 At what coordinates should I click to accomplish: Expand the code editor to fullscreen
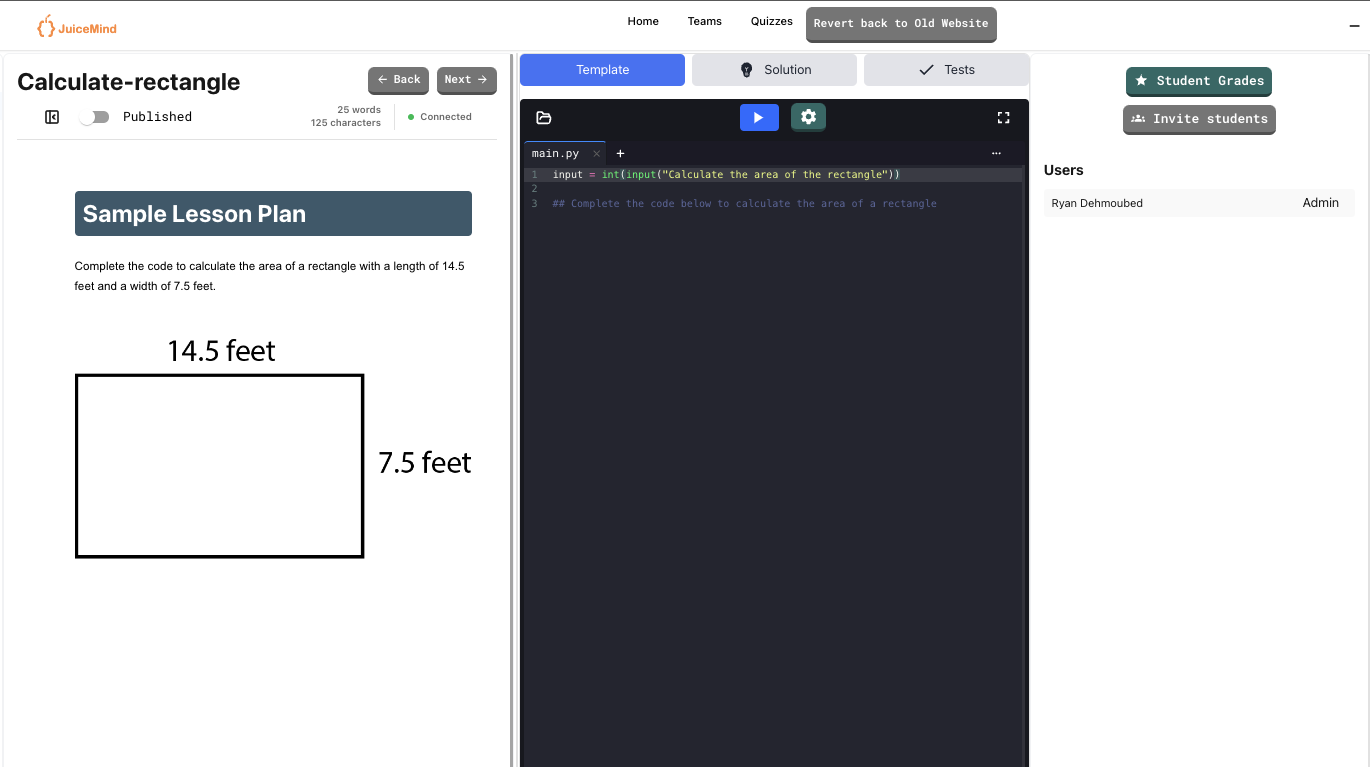pos(1003,117)
